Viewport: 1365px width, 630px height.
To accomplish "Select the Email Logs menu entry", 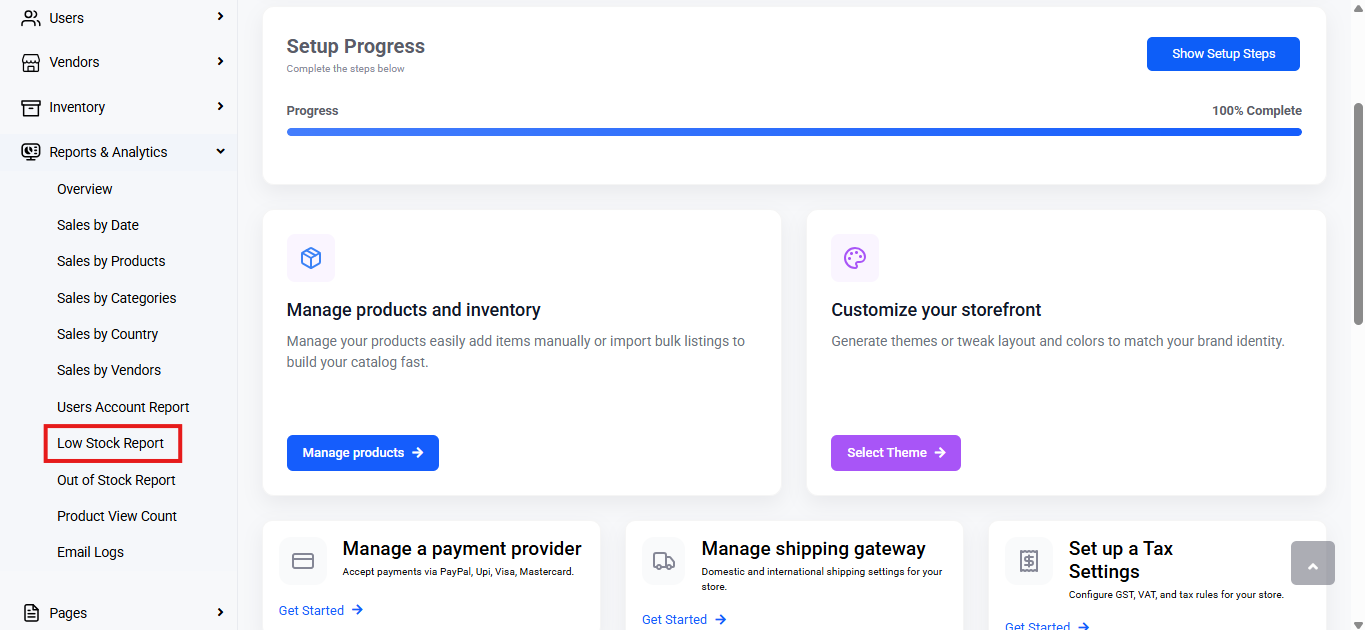I will 90,552.
